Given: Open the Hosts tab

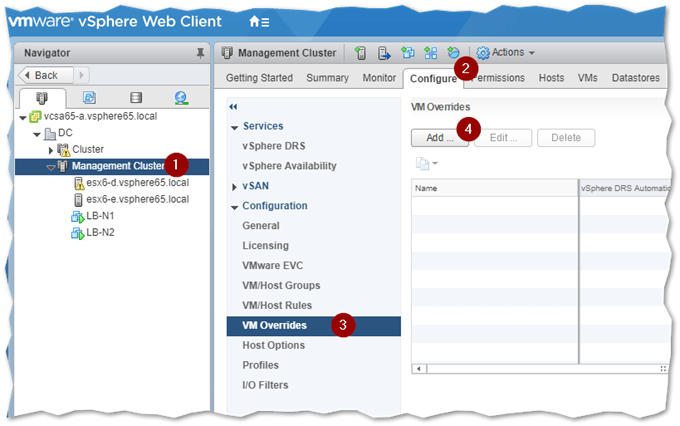Looking at the screenshot, I should click(x=551, y=78).
